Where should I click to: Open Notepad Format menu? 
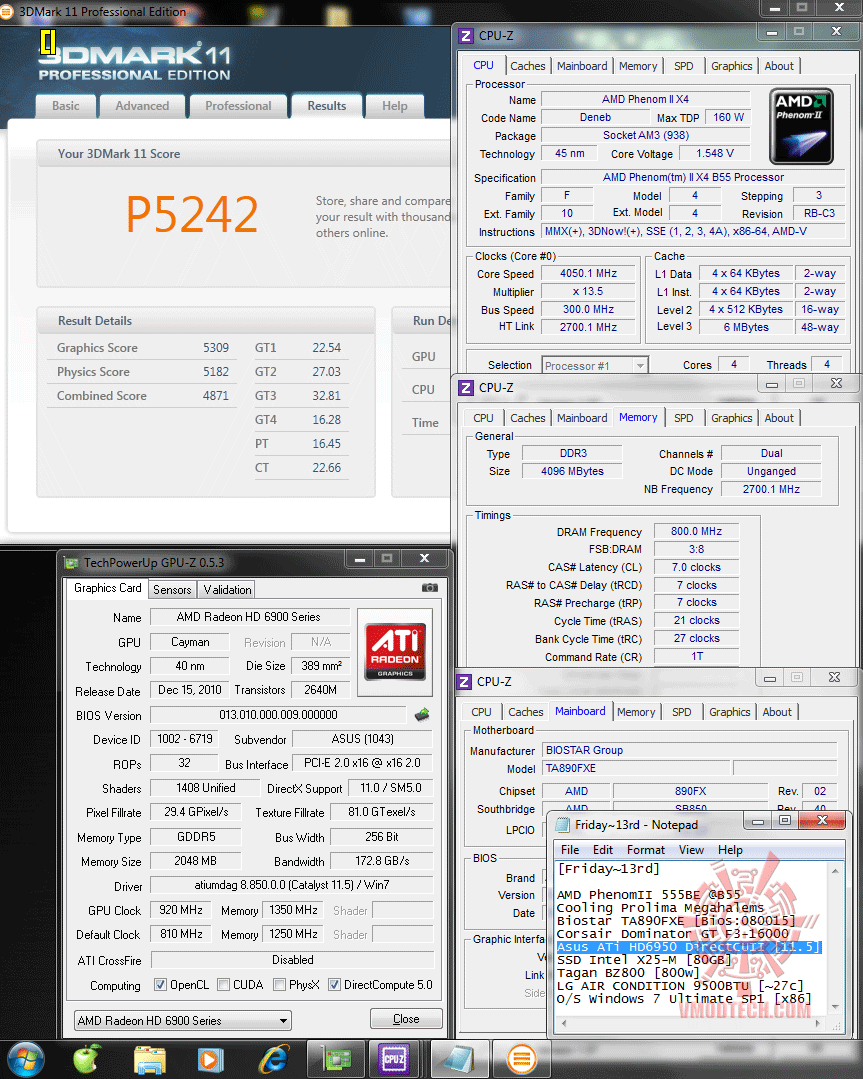coord(646,850)
